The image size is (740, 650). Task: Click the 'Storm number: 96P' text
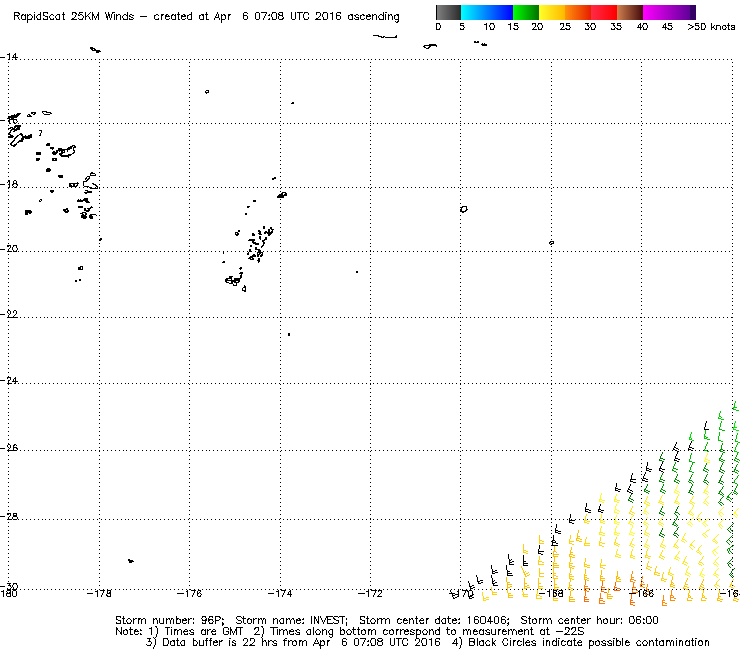click(168, 620)
